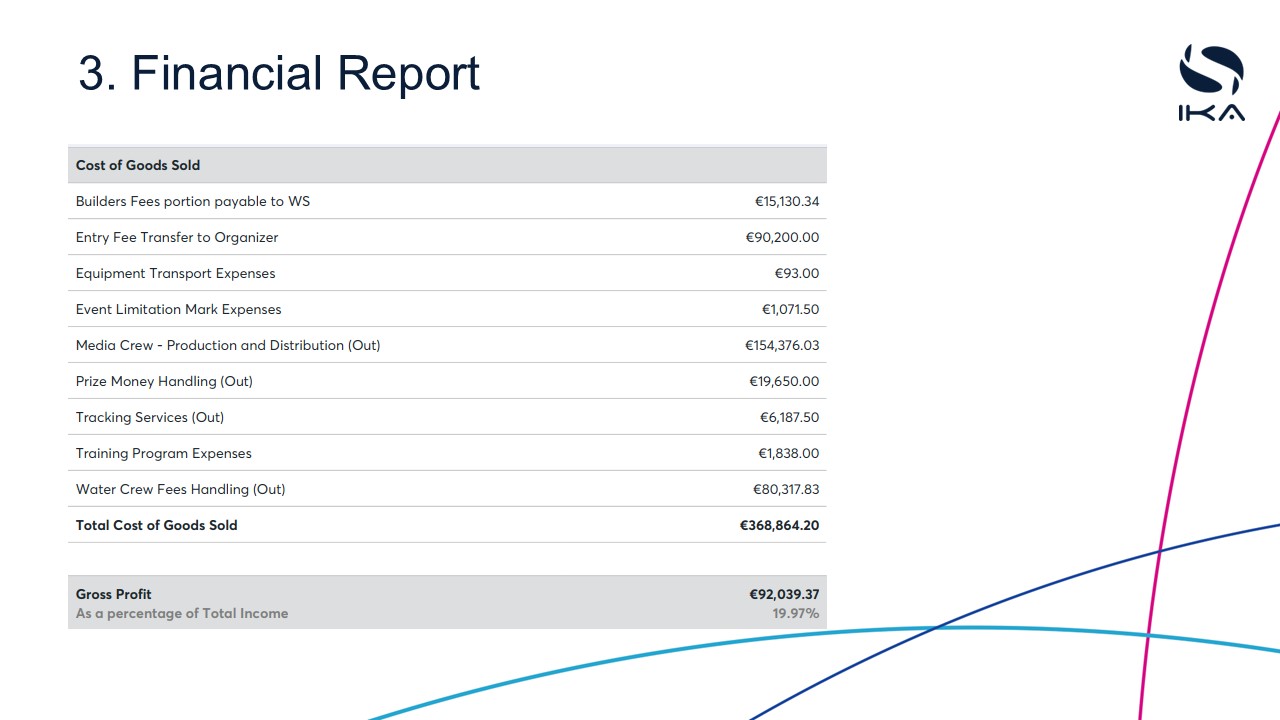
Task: Select the €15,130.34 amount
Action: 786,201
